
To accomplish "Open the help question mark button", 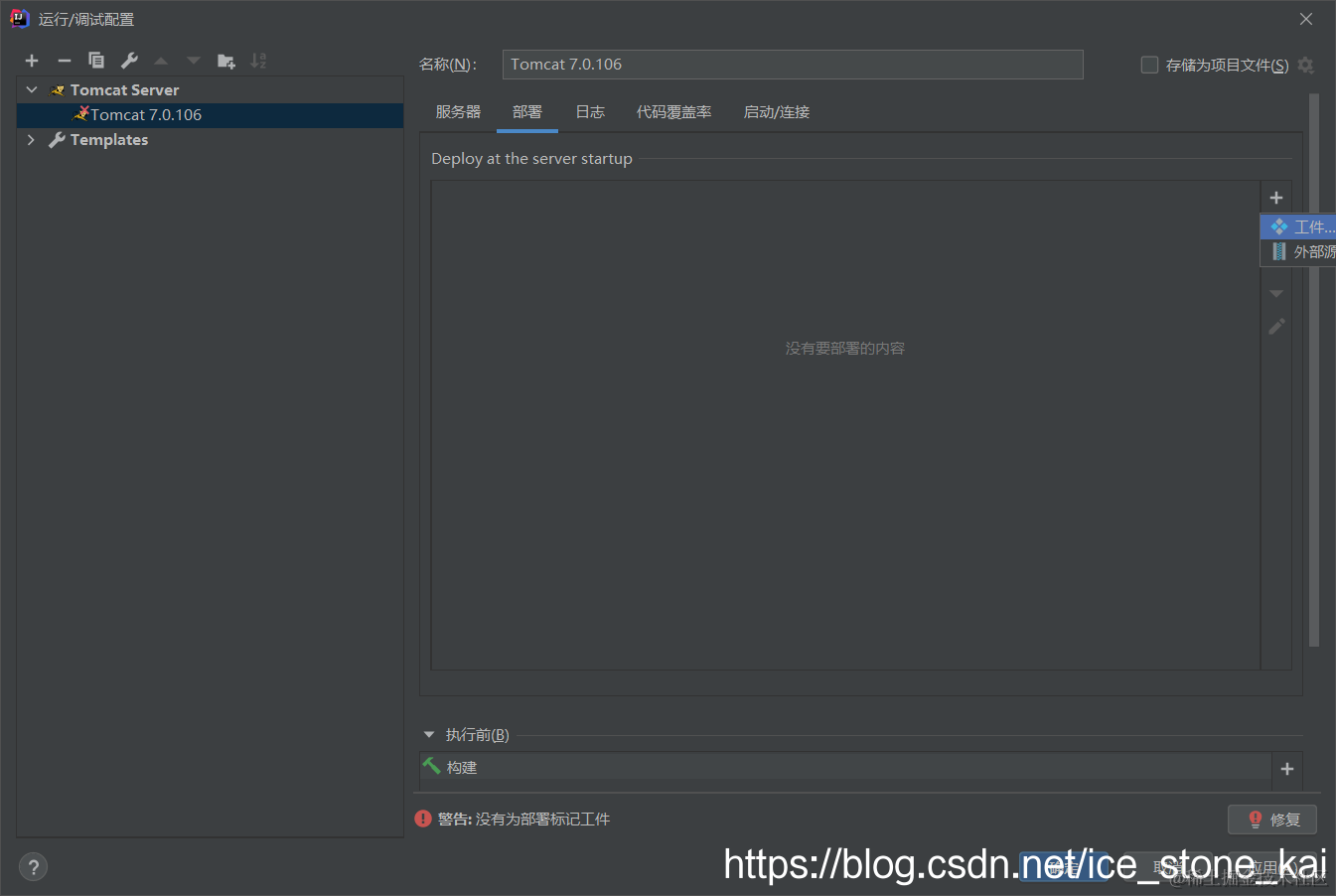I will tap(33, 867).
